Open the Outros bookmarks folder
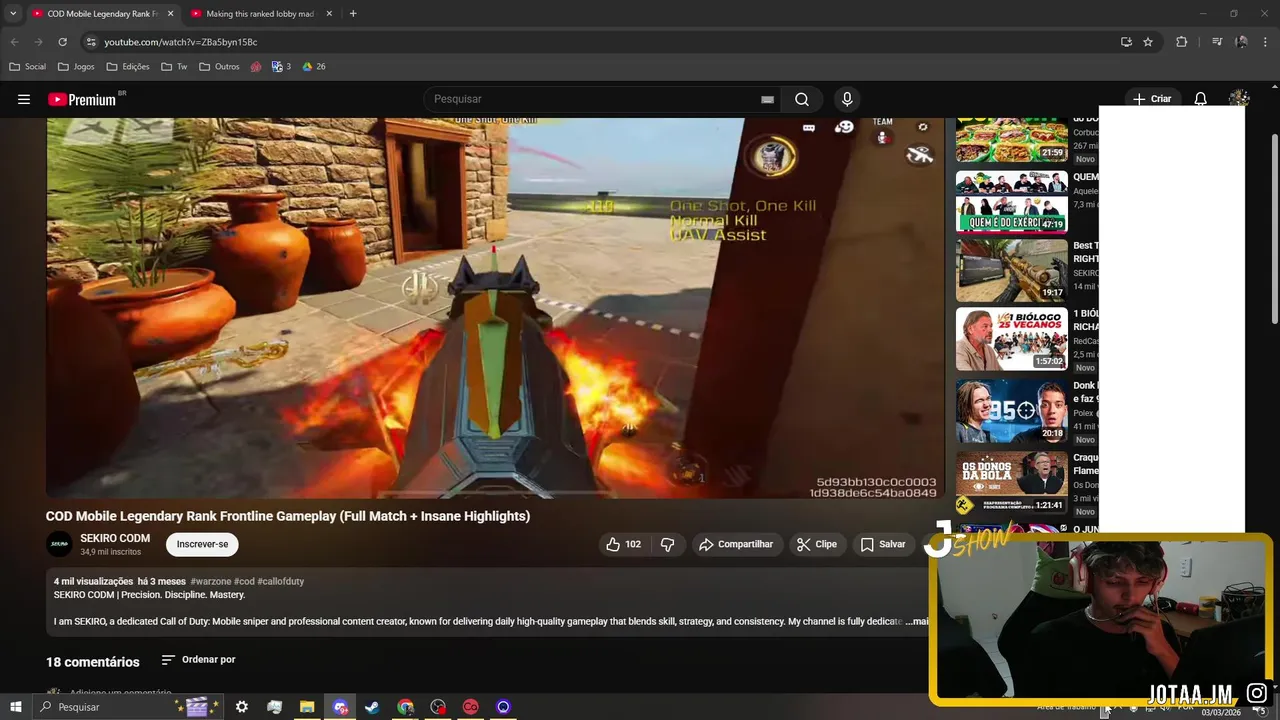The image size is (1280, 720). tap(219, 67)
